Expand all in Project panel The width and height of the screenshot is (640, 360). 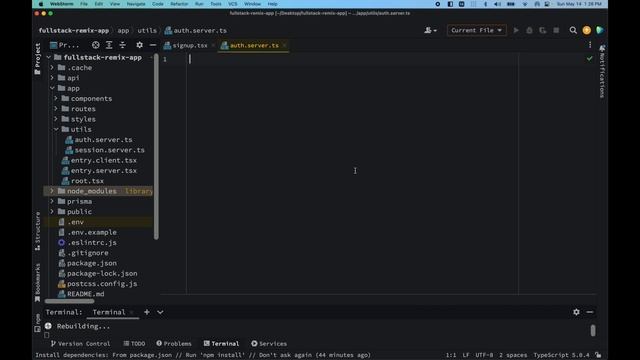click(109, 45)
